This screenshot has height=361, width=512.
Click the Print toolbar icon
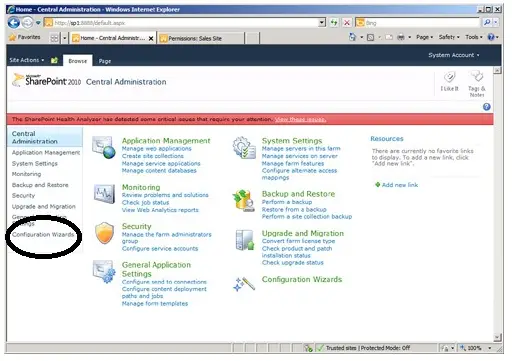pos(401,37)
